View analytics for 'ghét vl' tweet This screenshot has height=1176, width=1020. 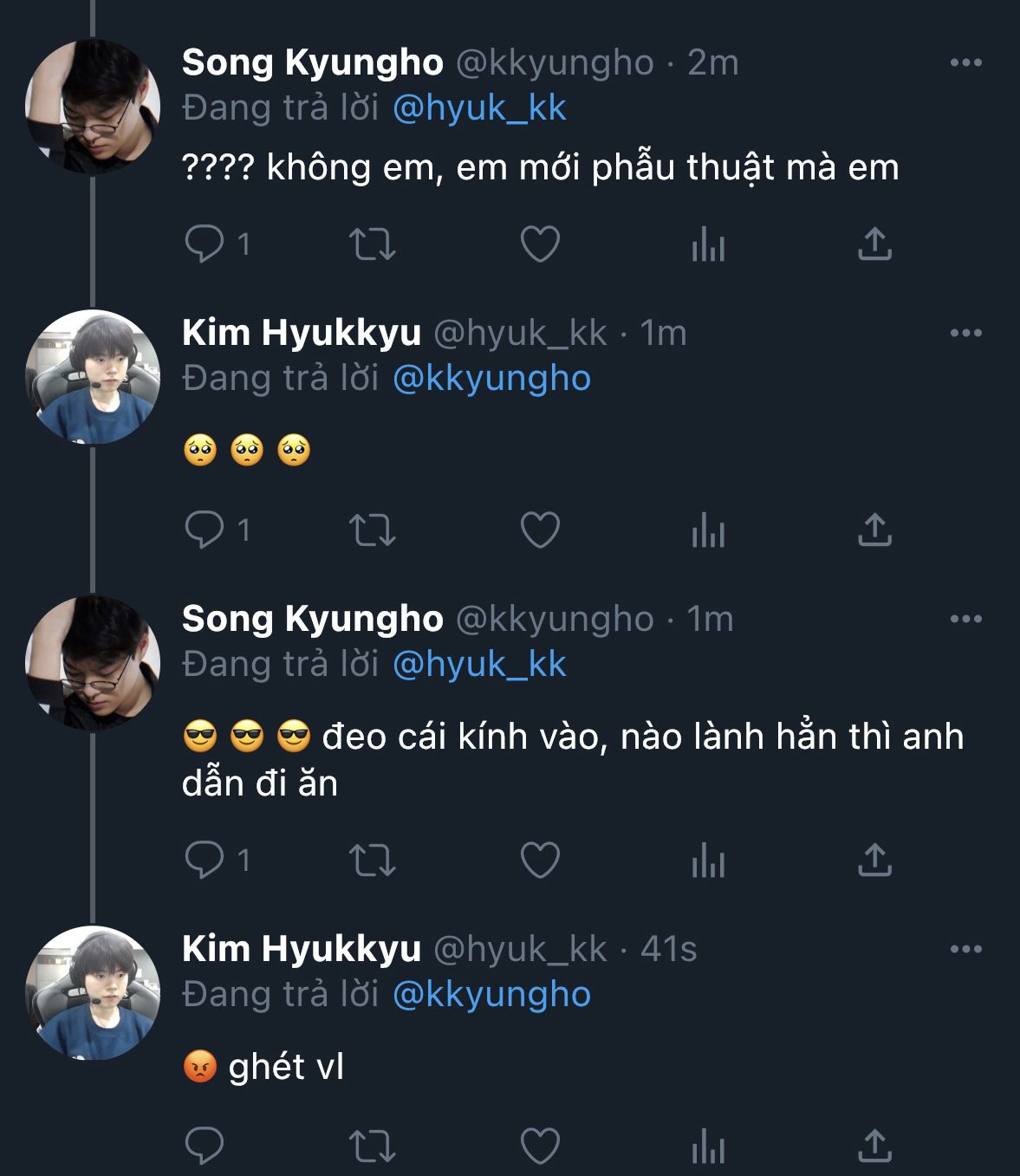click(708, 1146)
